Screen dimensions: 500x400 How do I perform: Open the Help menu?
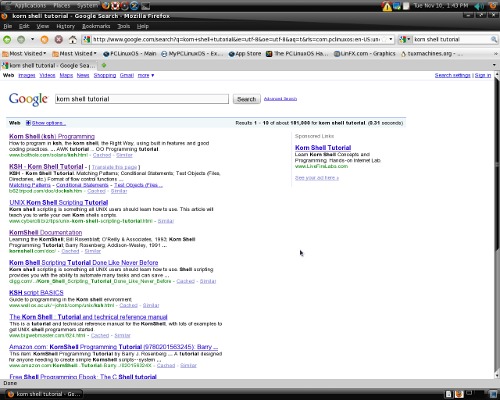(x=143, y=26)
